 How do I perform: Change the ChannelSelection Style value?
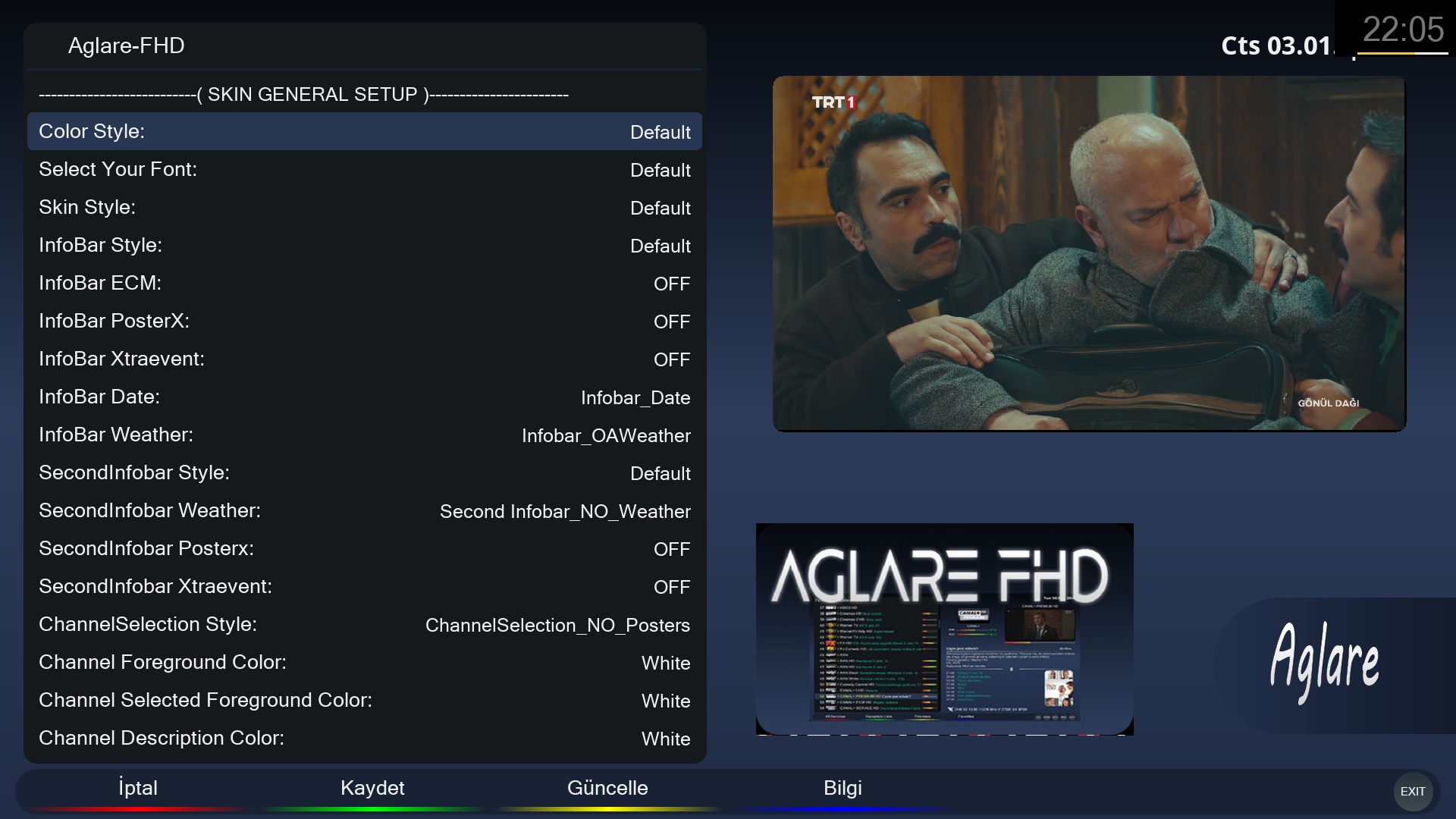(x=365, y=624)
